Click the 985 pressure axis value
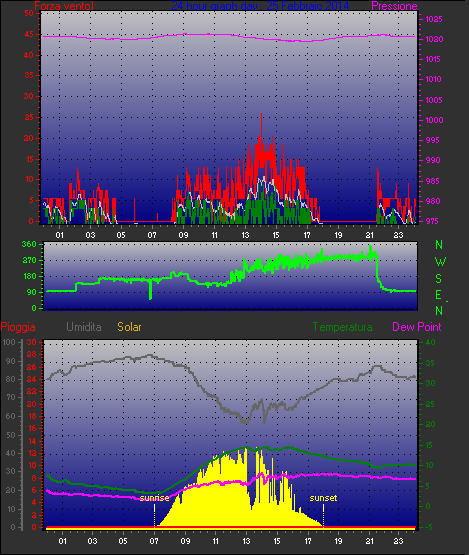Image resolution: width=469 pixels, height=555 pixels. 433,181
